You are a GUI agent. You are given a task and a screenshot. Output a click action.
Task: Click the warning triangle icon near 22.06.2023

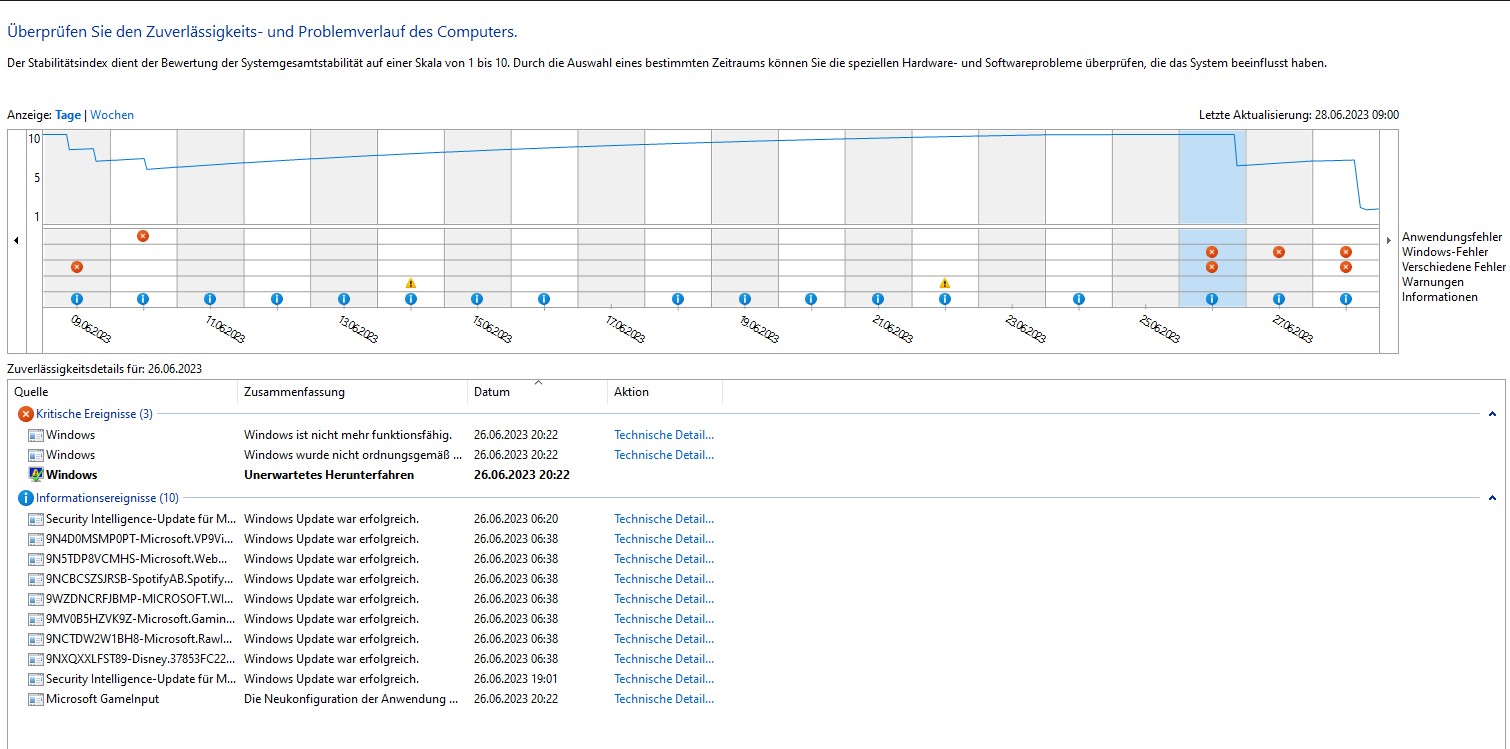pyautogui.click(x=945, y=283)
